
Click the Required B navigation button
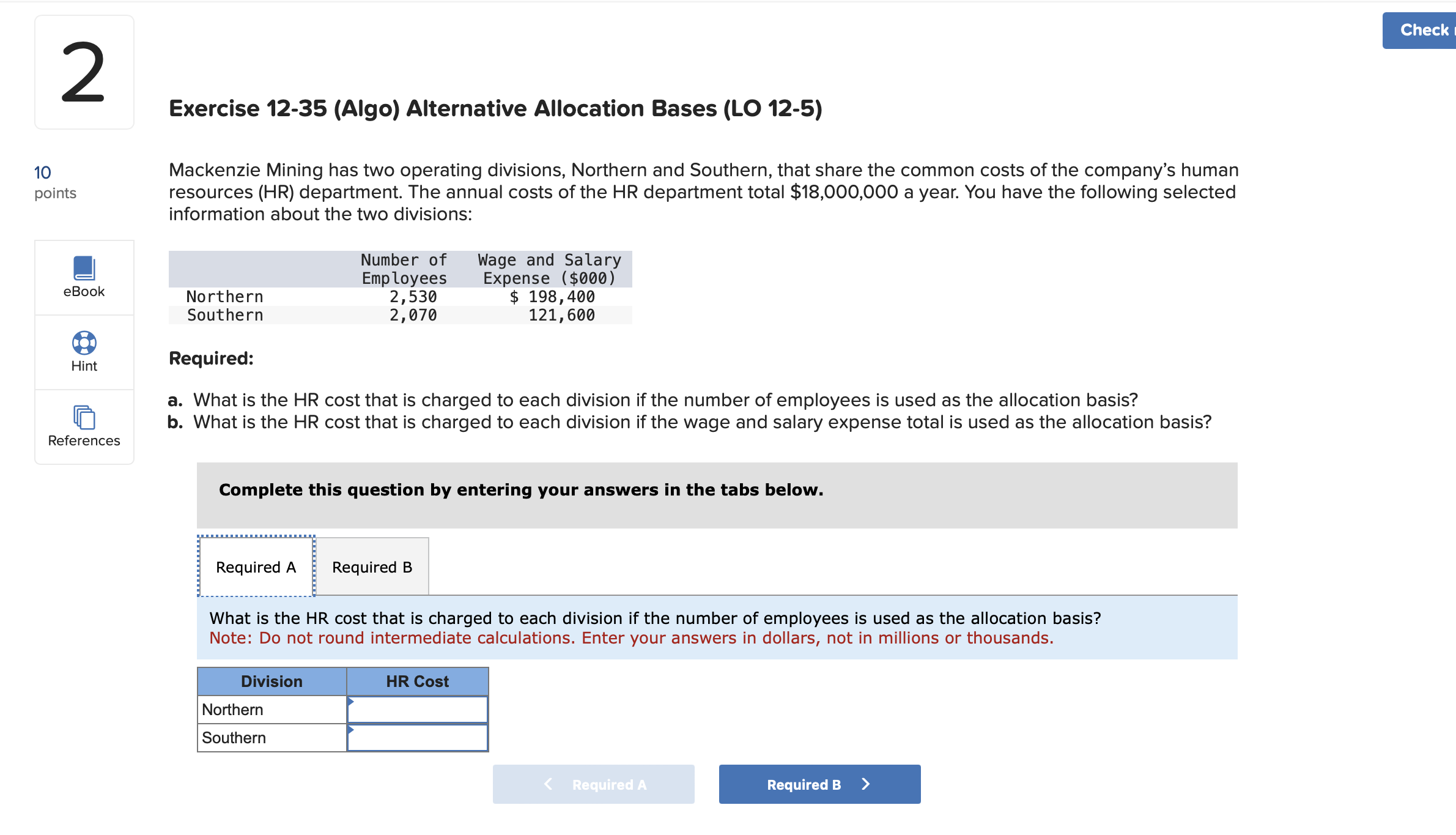(819, 784)
